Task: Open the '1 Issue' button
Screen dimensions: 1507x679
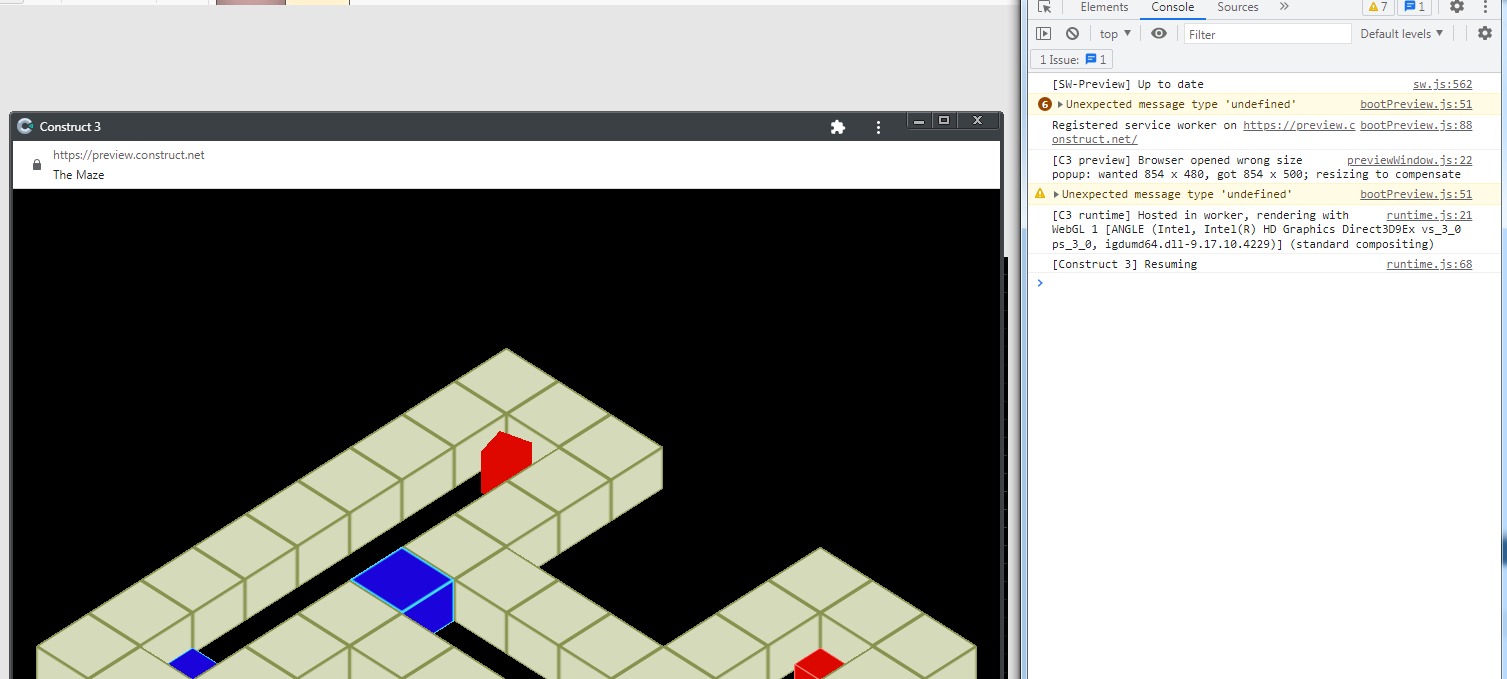Action: tap(1071, 60)
